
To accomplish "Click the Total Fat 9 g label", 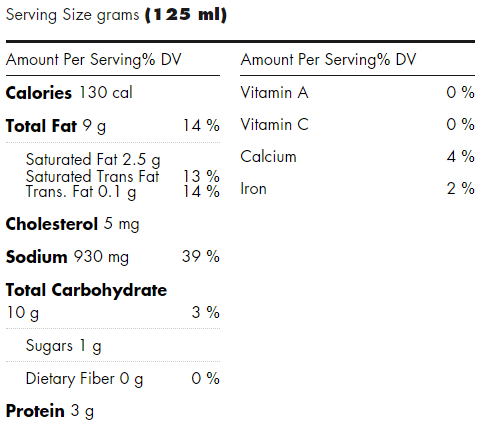I will click(56, 126).
